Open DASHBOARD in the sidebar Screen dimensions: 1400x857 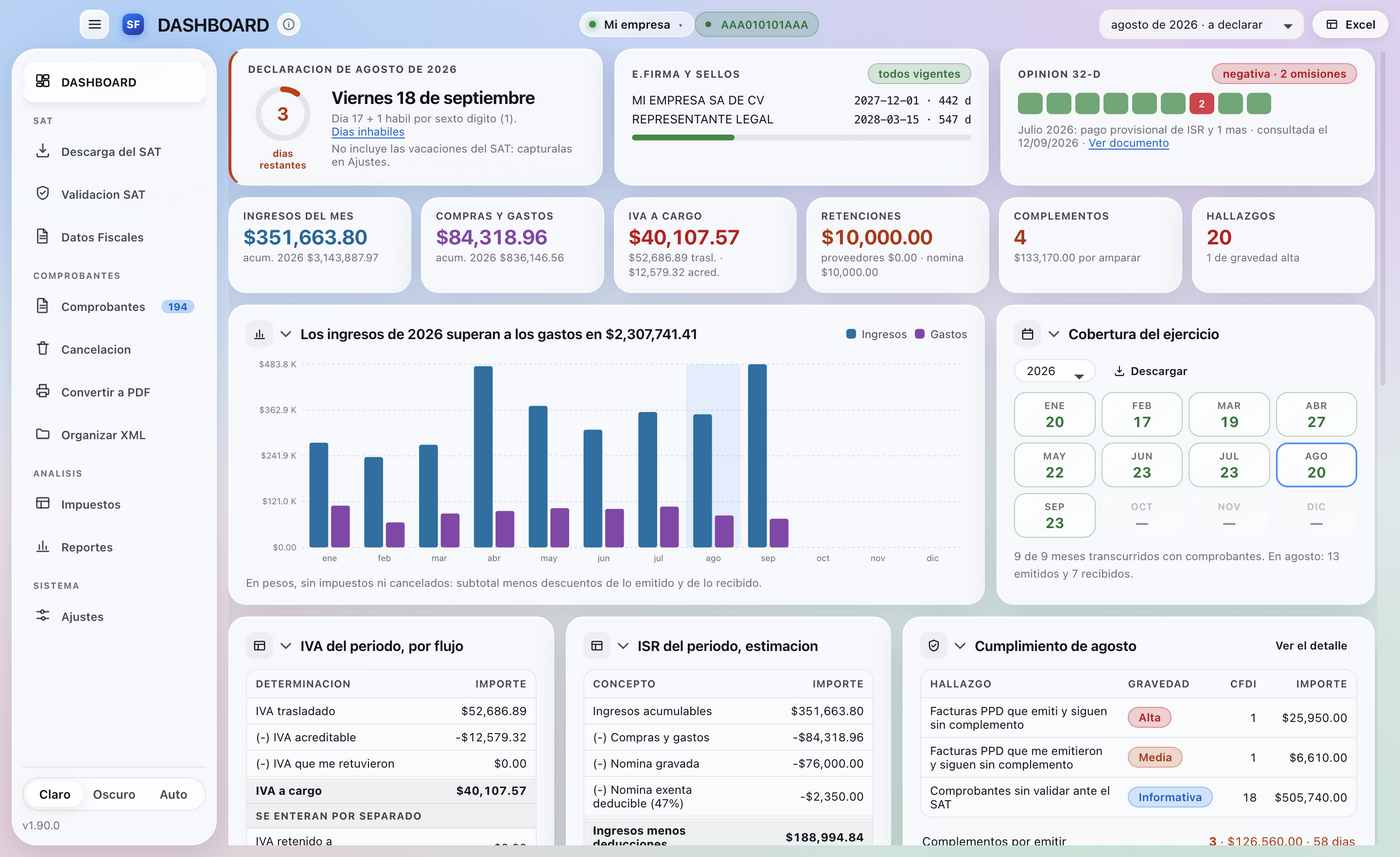coord(114,82)
